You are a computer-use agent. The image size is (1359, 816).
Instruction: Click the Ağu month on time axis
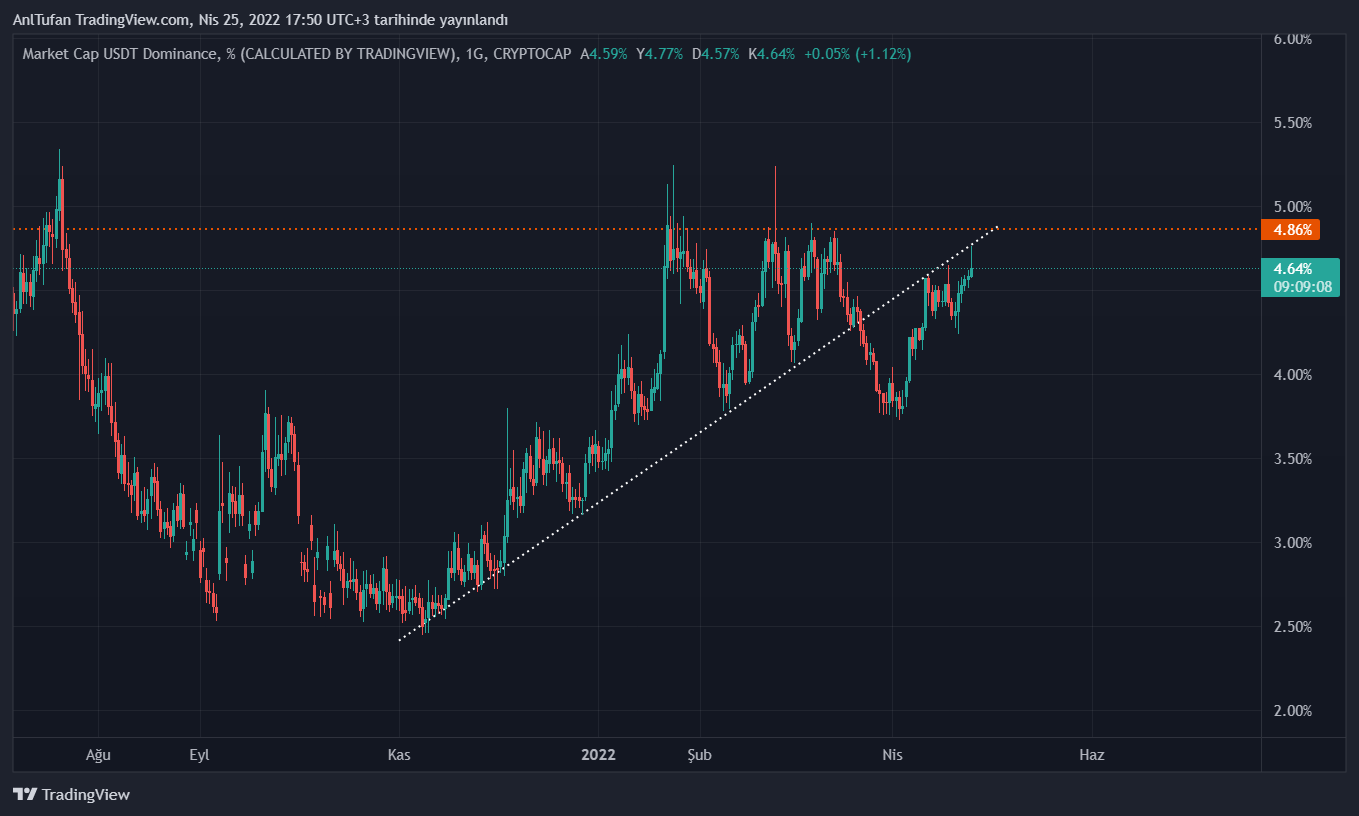96,755
